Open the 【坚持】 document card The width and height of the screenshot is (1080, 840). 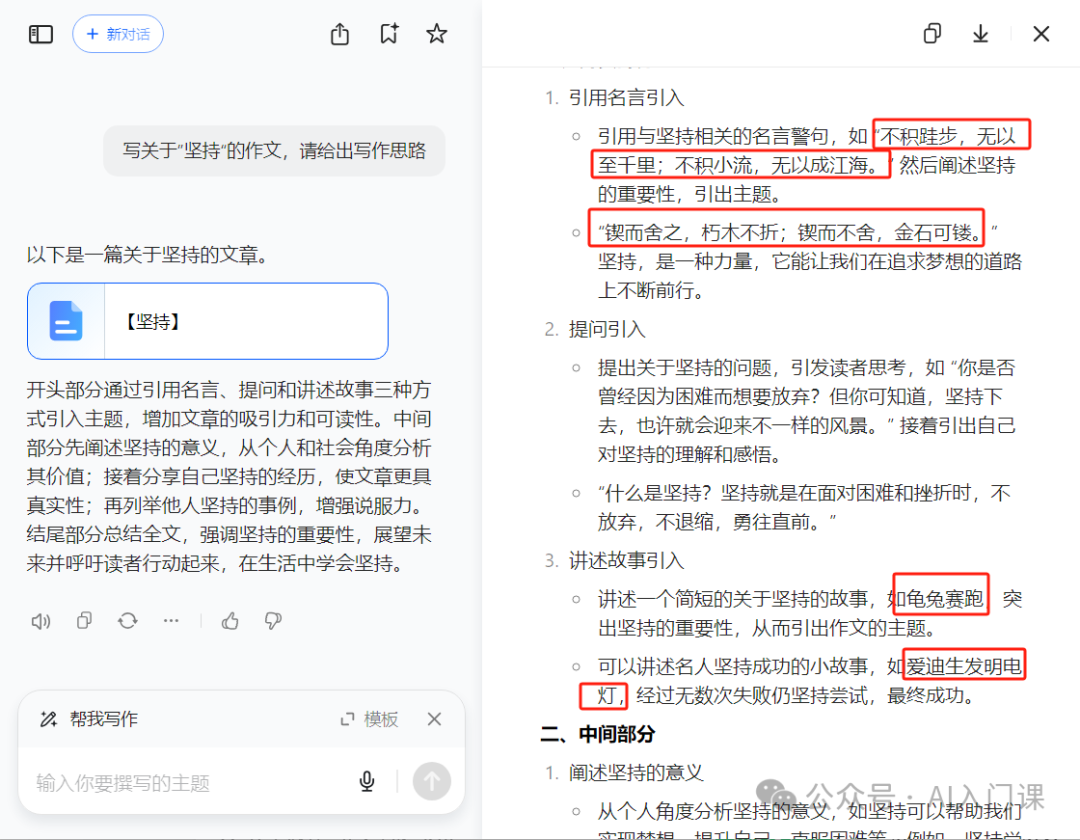pyautogui.click(x=208, y=321)
